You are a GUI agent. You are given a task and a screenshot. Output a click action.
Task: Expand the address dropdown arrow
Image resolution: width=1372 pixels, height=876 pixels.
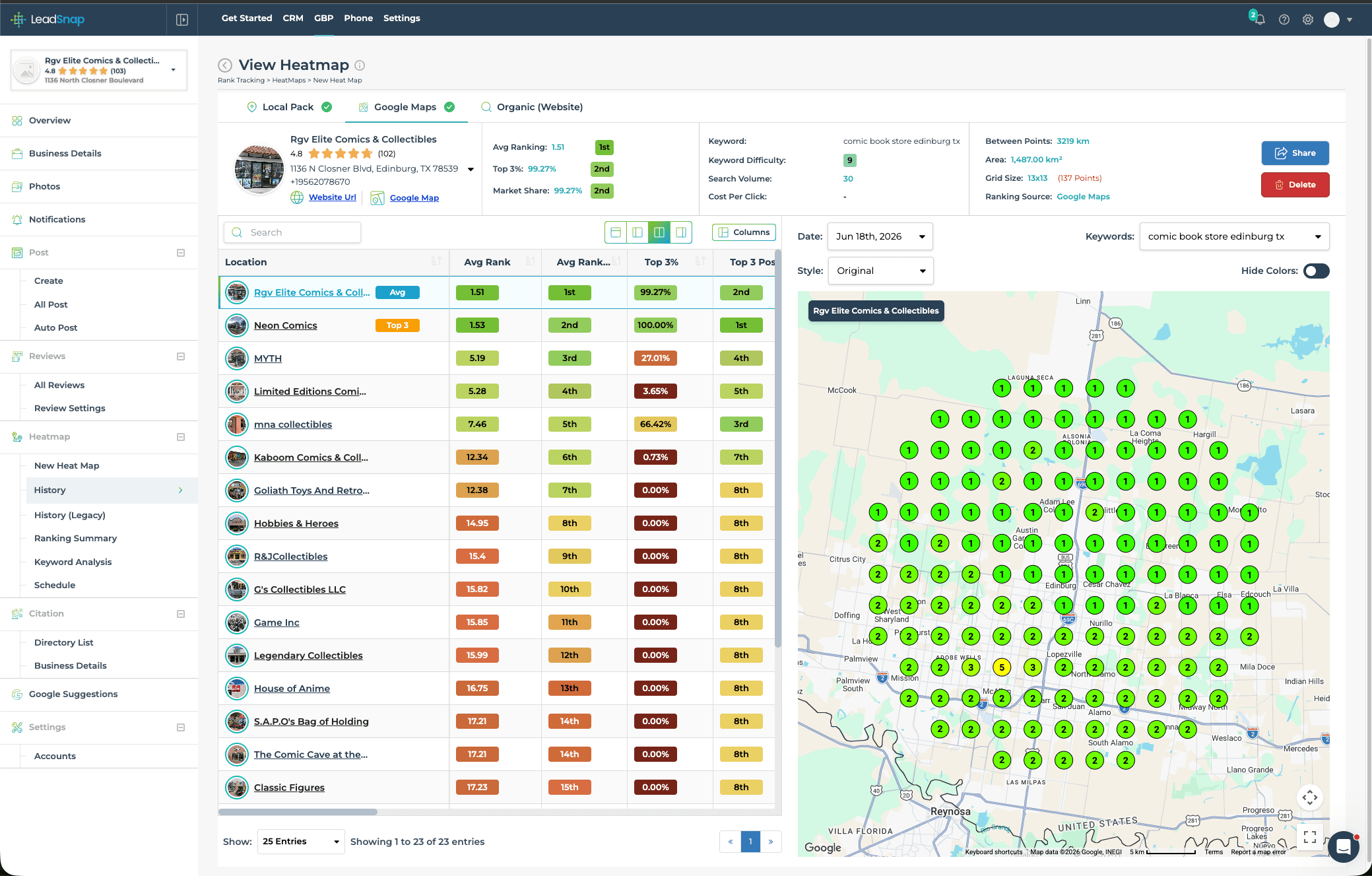[x=471, y=169]
